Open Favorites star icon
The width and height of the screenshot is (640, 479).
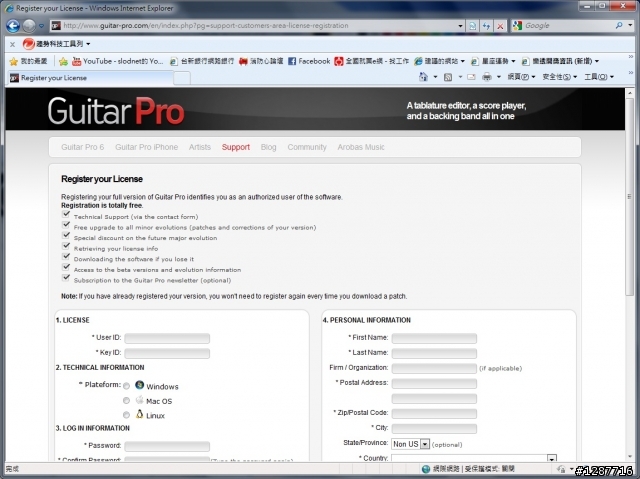coord(13,61)
